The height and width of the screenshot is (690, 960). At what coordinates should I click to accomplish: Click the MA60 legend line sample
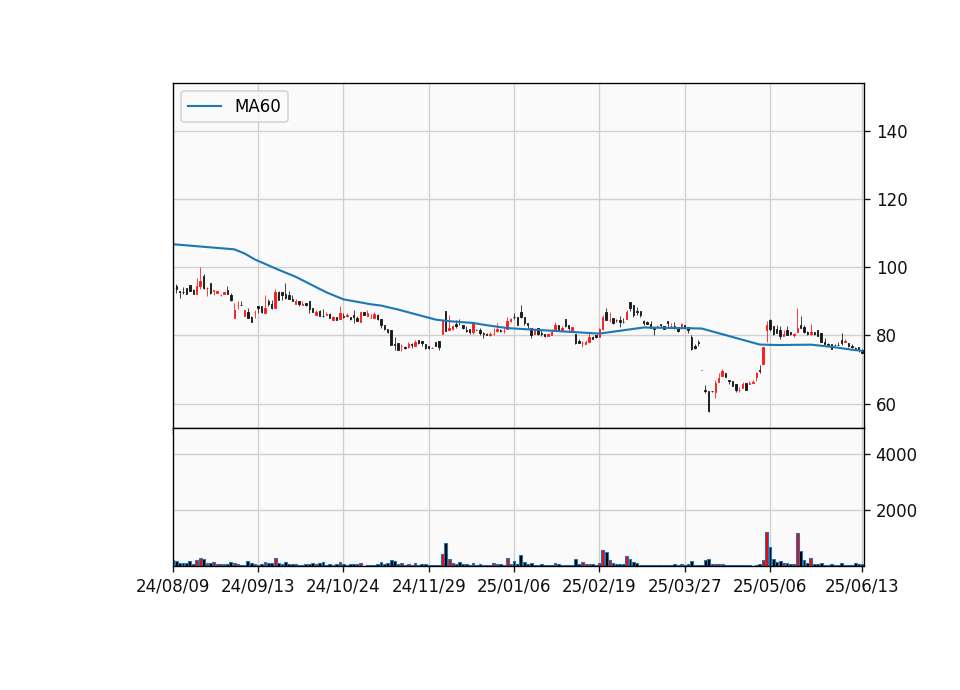pos(204,106)
